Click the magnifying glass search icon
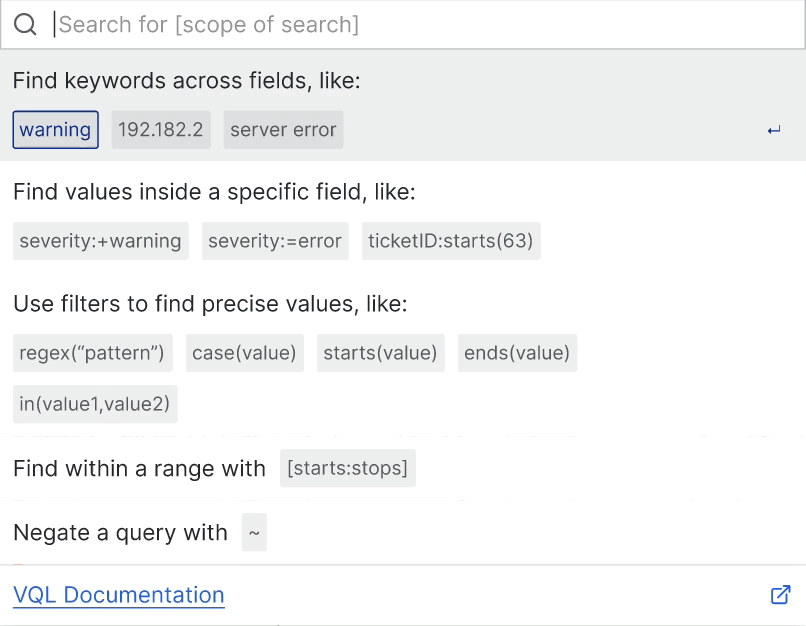 click(25, 25)
